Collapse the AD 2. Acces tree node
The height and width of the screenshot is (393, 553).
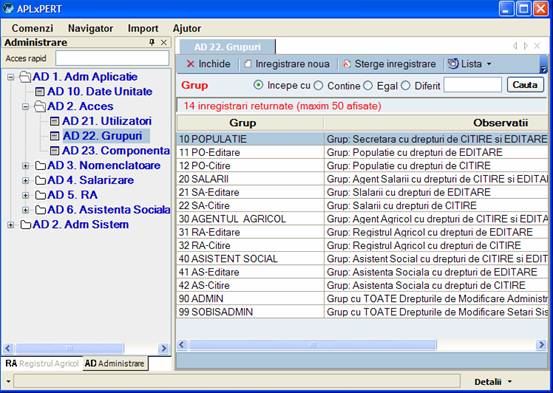point(25,106)
